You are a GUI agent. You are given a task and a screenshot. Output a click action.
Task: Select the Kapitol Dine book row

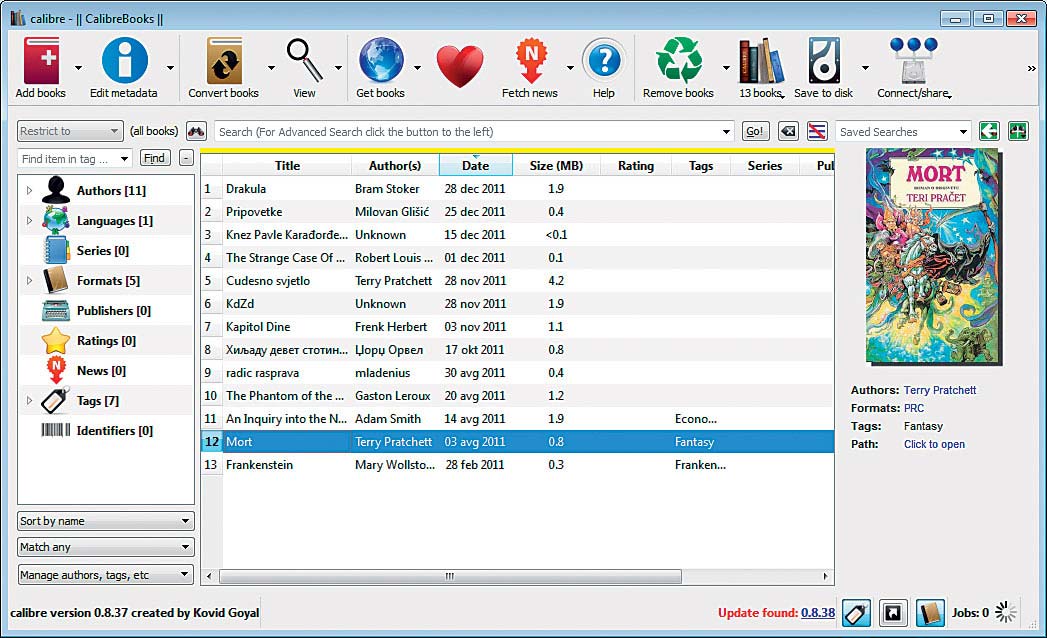[517, 327]
